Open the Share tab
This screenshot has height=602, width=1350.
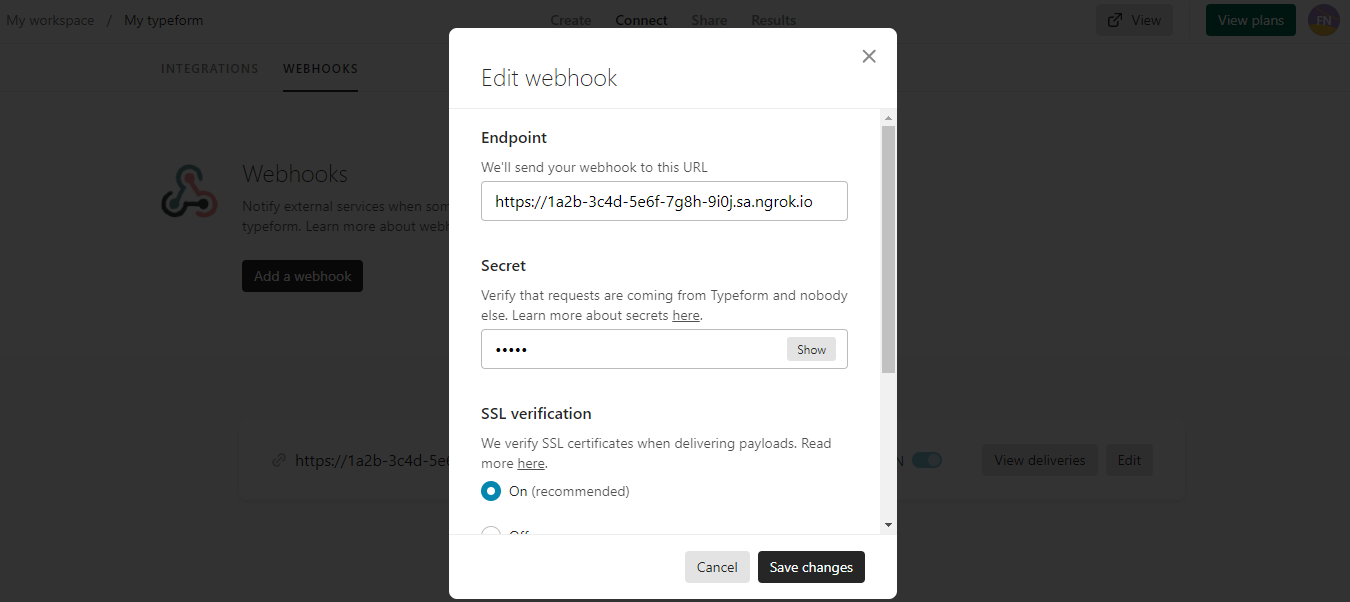click(709, 19)
